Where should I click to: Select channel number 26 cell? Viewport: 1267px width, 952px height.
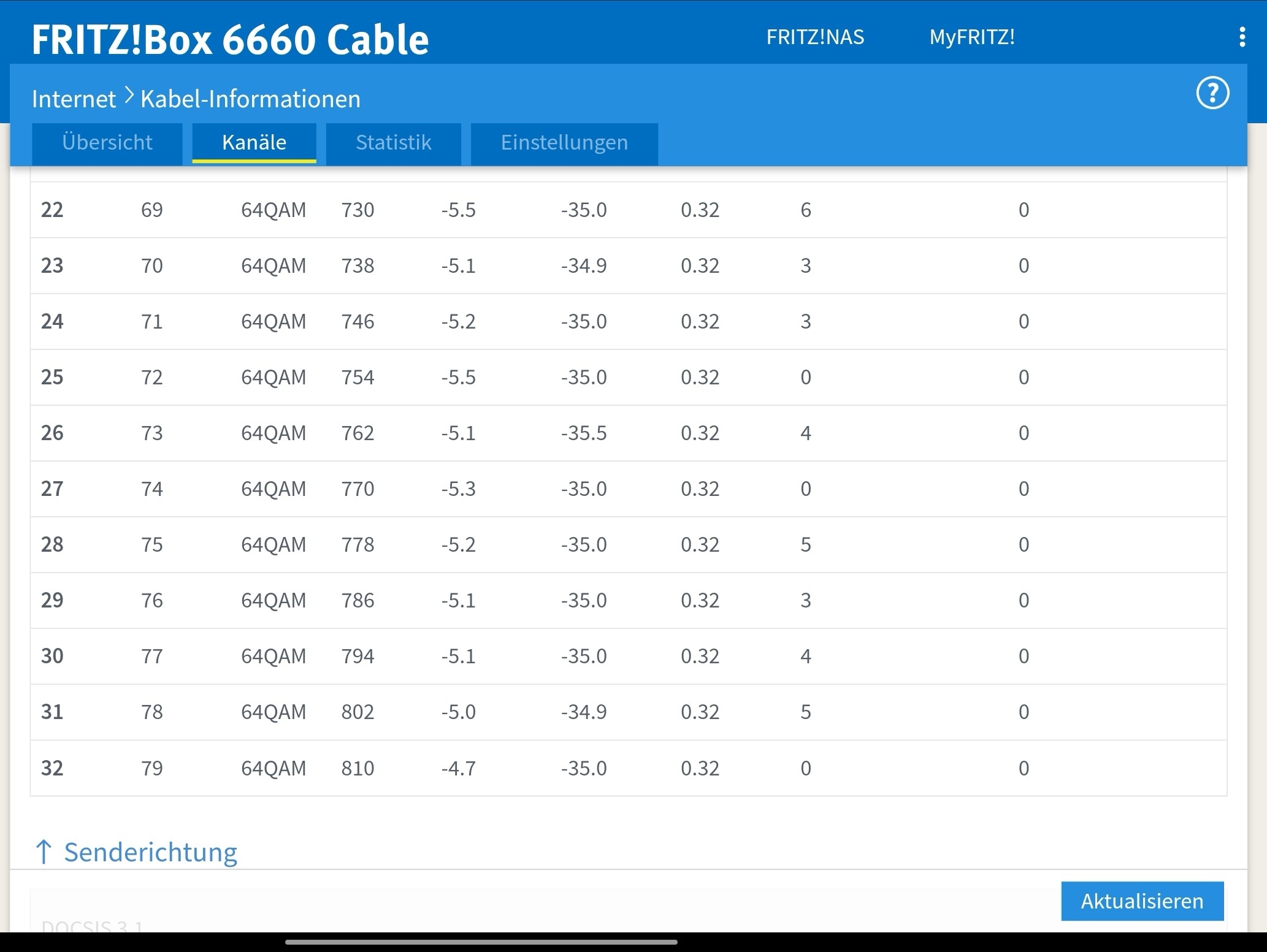(x=52, y=433)
